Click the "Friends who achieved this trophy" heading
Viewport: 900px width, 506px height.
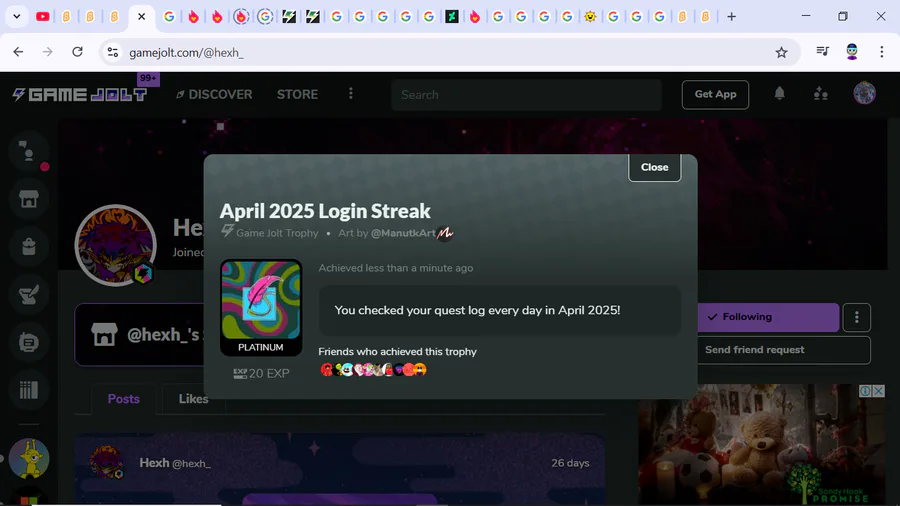point(397,352)
